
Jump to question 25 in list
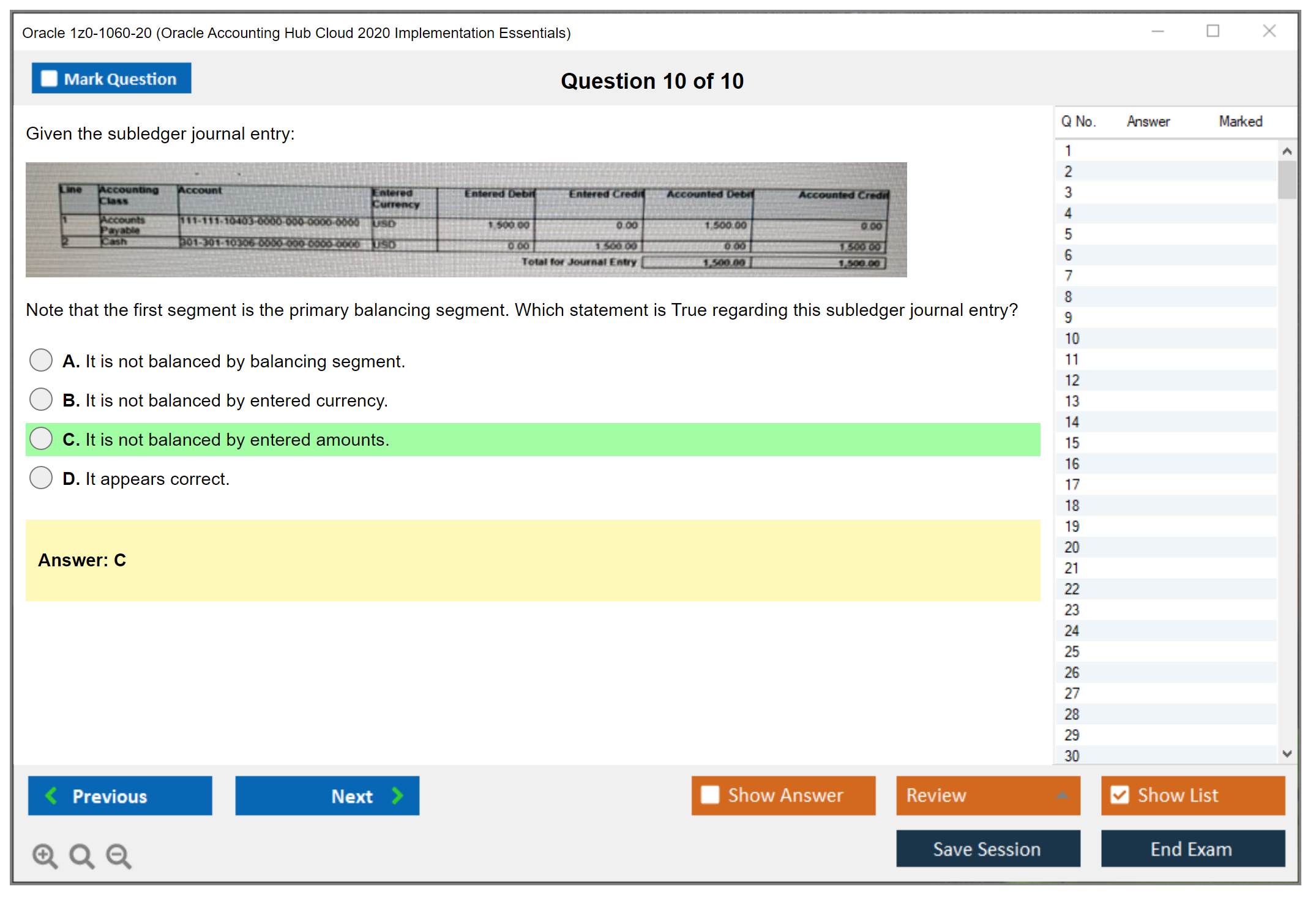[x=1072, y=651]
